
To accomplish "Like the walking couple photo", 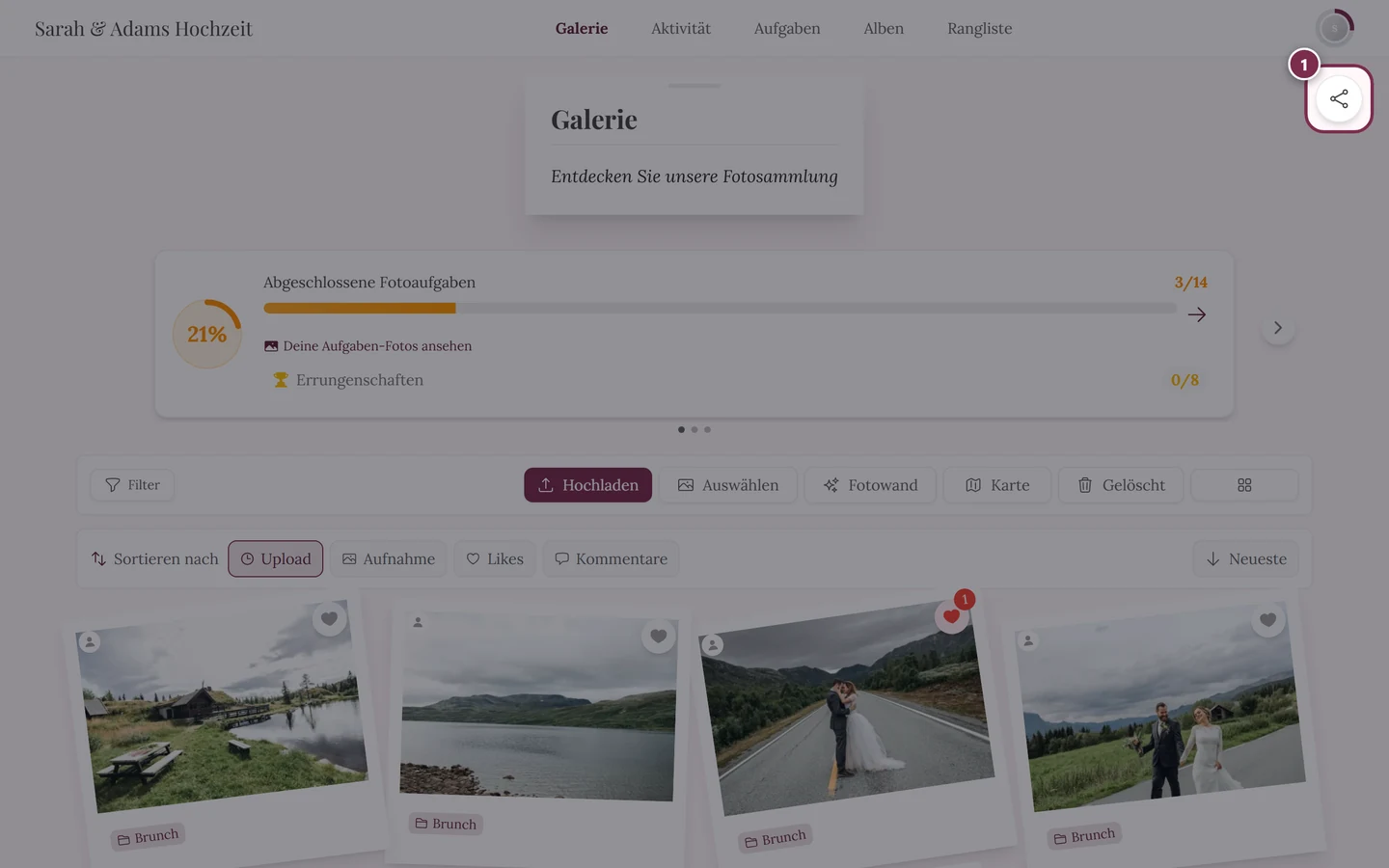I will (1267, 620).
